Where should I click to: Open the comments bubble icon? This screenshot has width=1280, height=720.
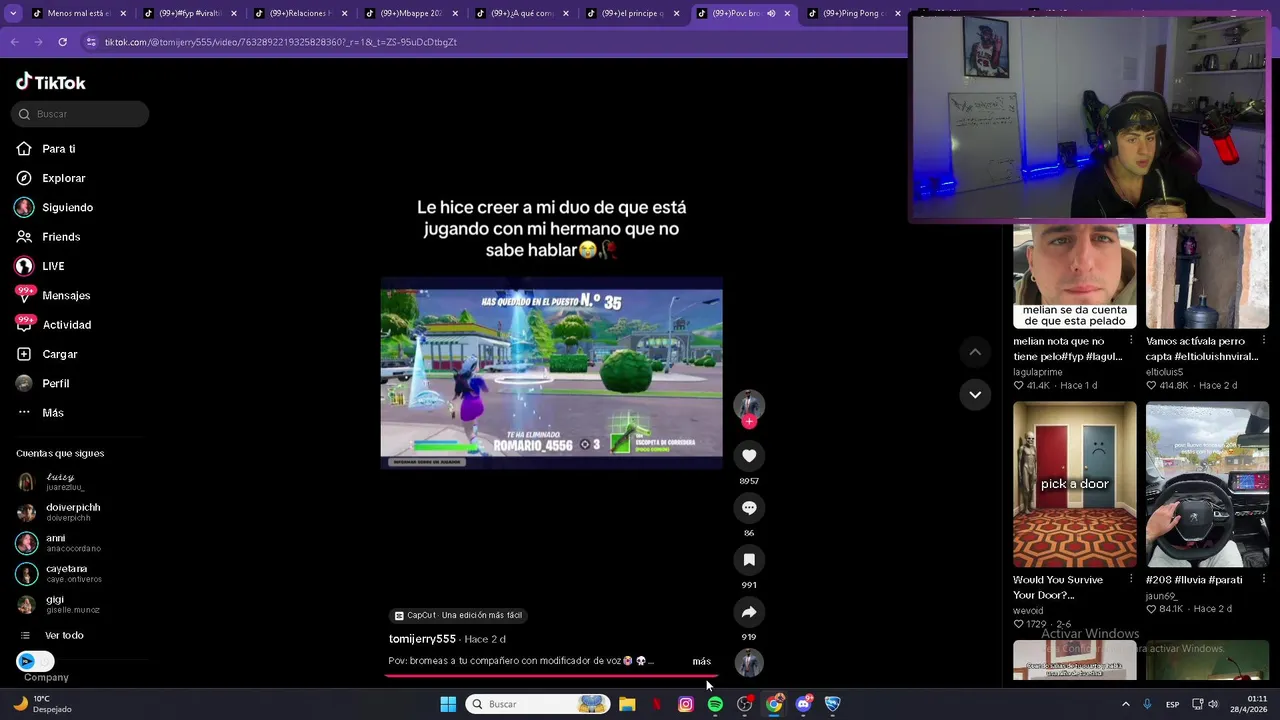pos(749,508)
